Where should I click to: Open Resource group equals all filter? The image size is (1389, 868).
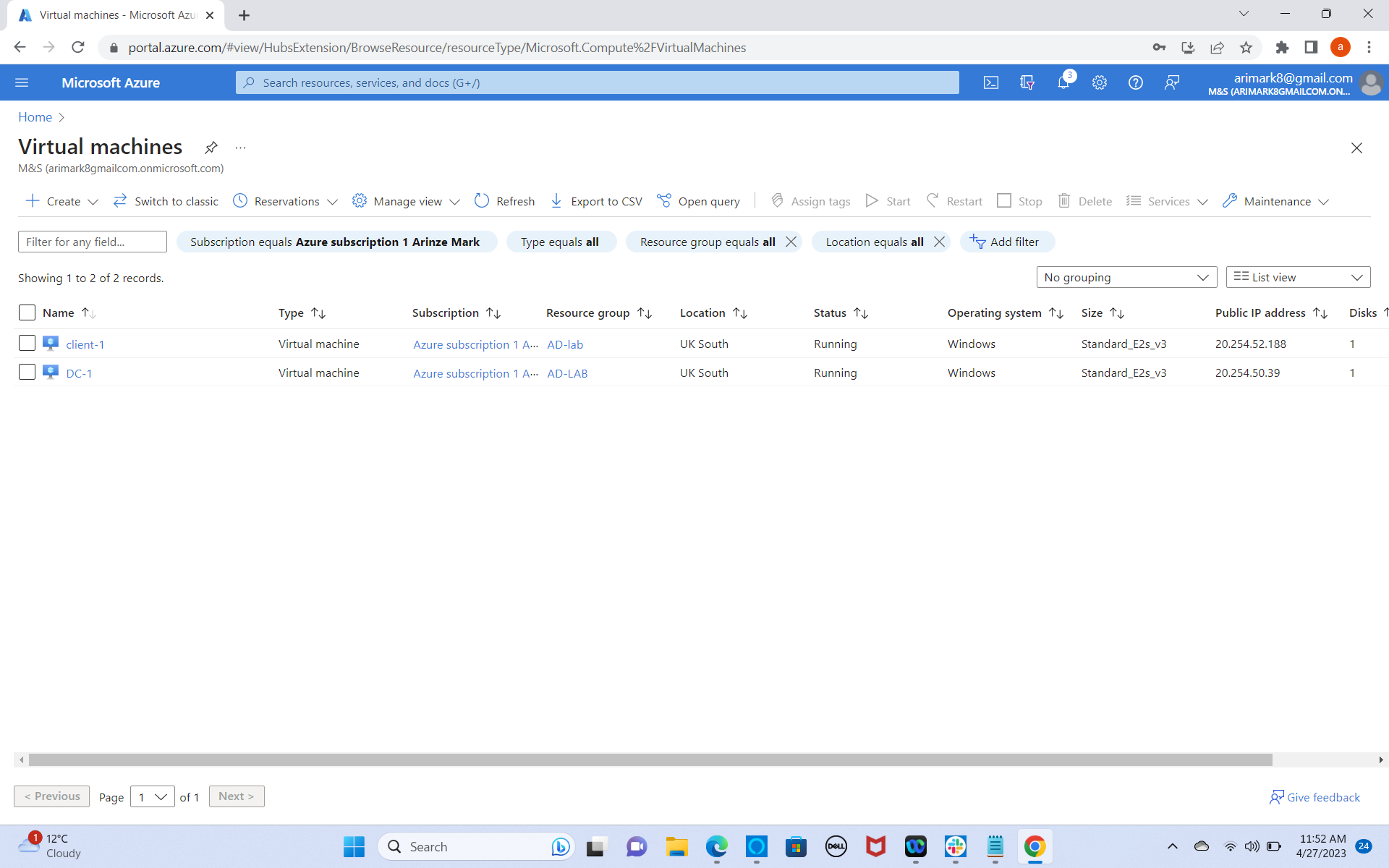(x=707, y=242)
